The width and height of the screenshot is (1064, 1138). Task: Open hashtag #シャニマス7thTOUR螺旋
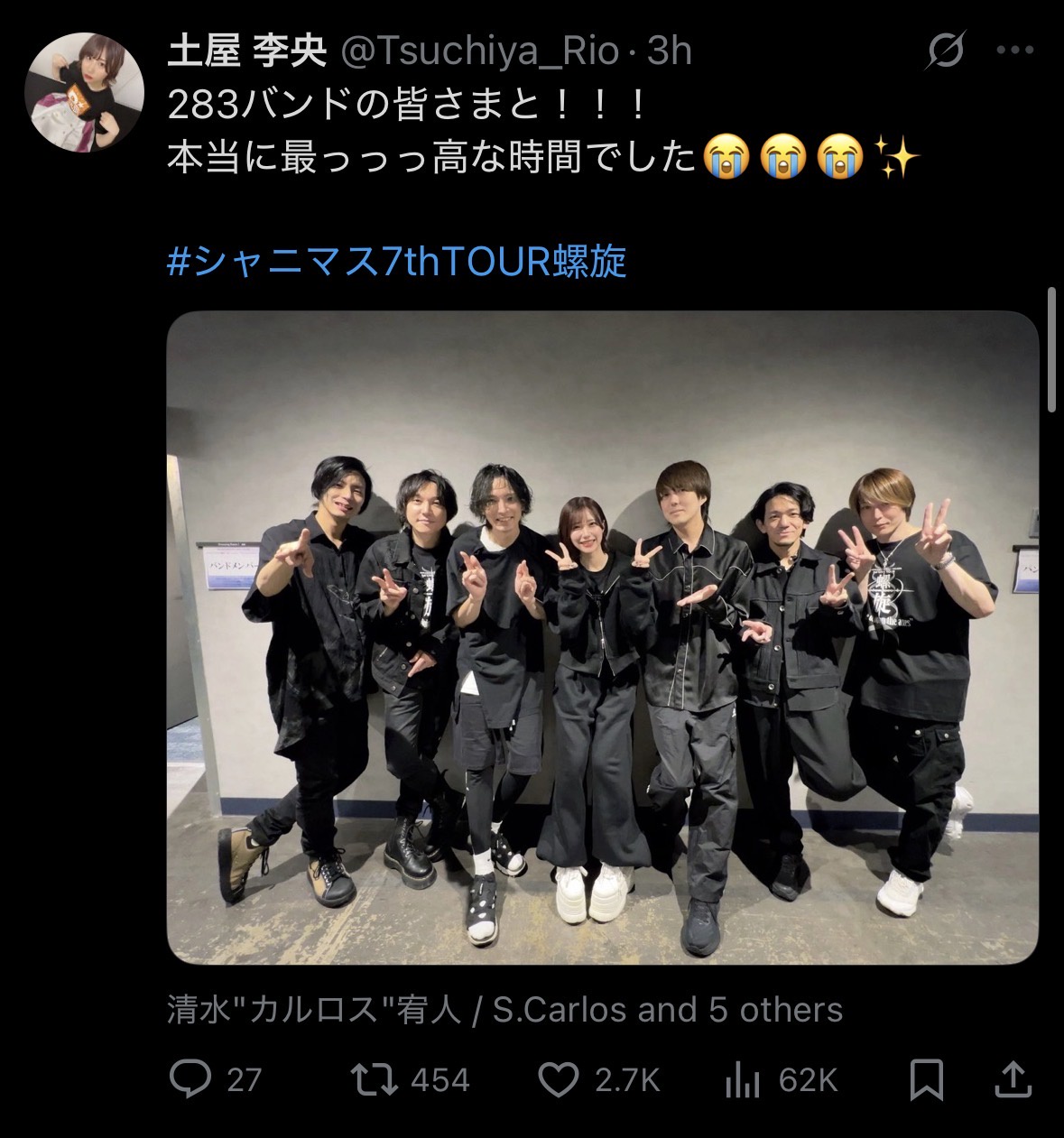point(397,262)
